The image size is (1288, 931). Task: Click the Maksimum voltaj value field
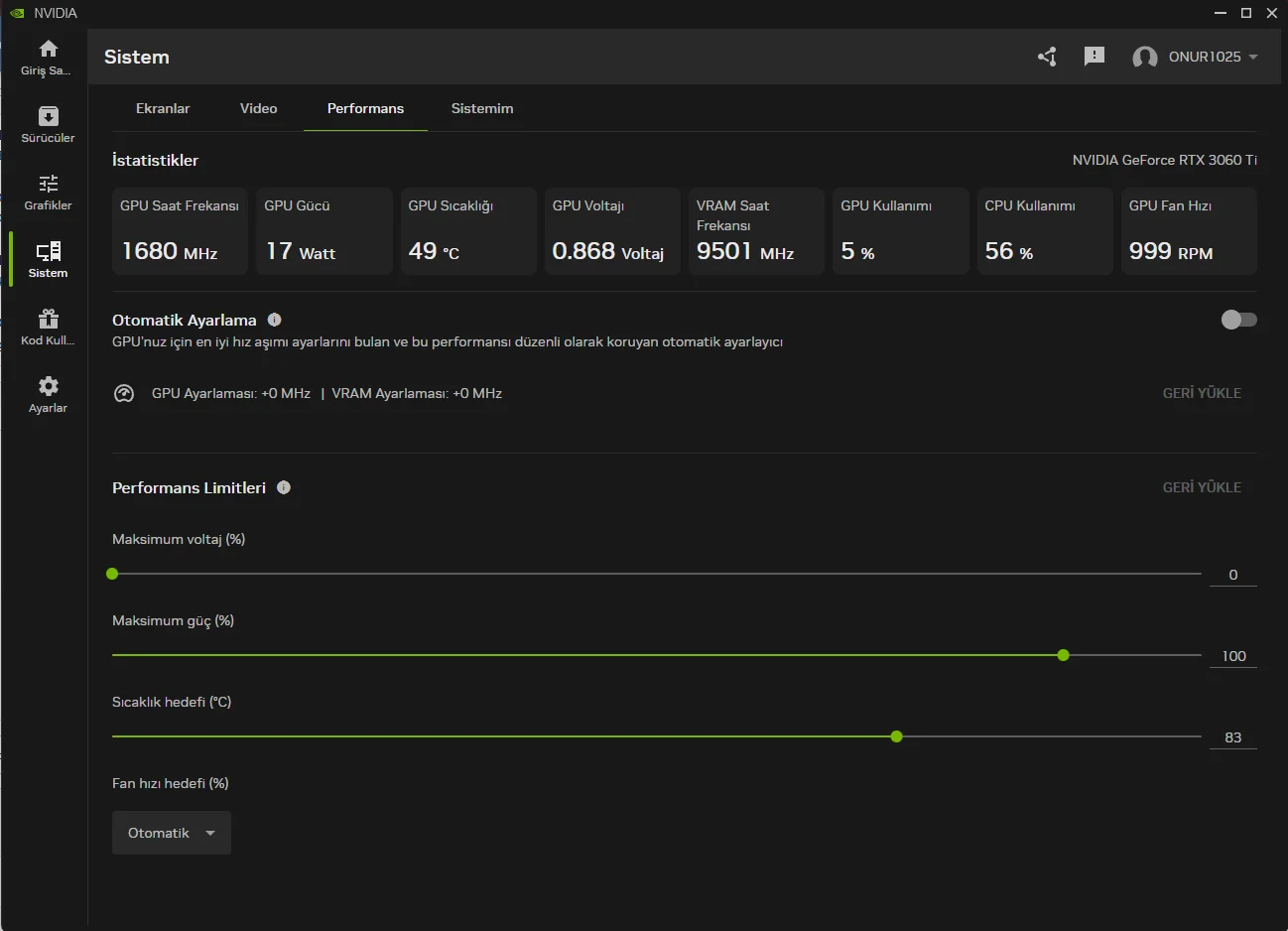tap(1232, 575)
